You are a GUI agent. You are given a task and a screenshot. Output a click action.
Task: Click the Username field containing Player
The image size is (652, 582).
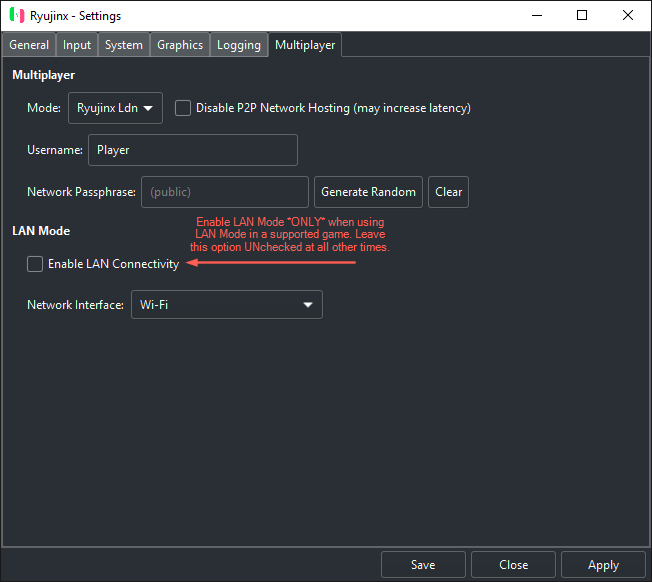pyautogui.click(x=193, y=150)
